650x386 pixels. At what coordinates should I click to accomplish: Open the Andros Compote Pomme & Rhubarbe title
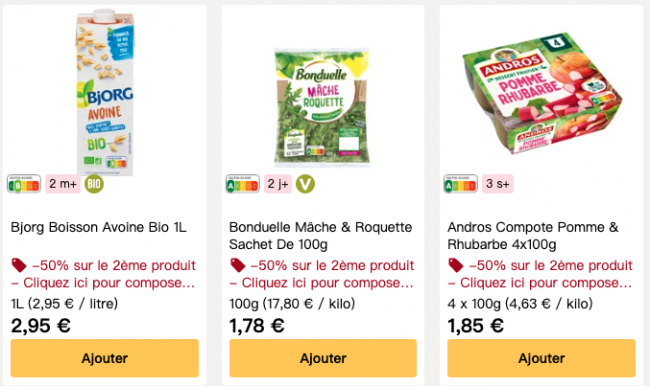click(x=533, y=235)
